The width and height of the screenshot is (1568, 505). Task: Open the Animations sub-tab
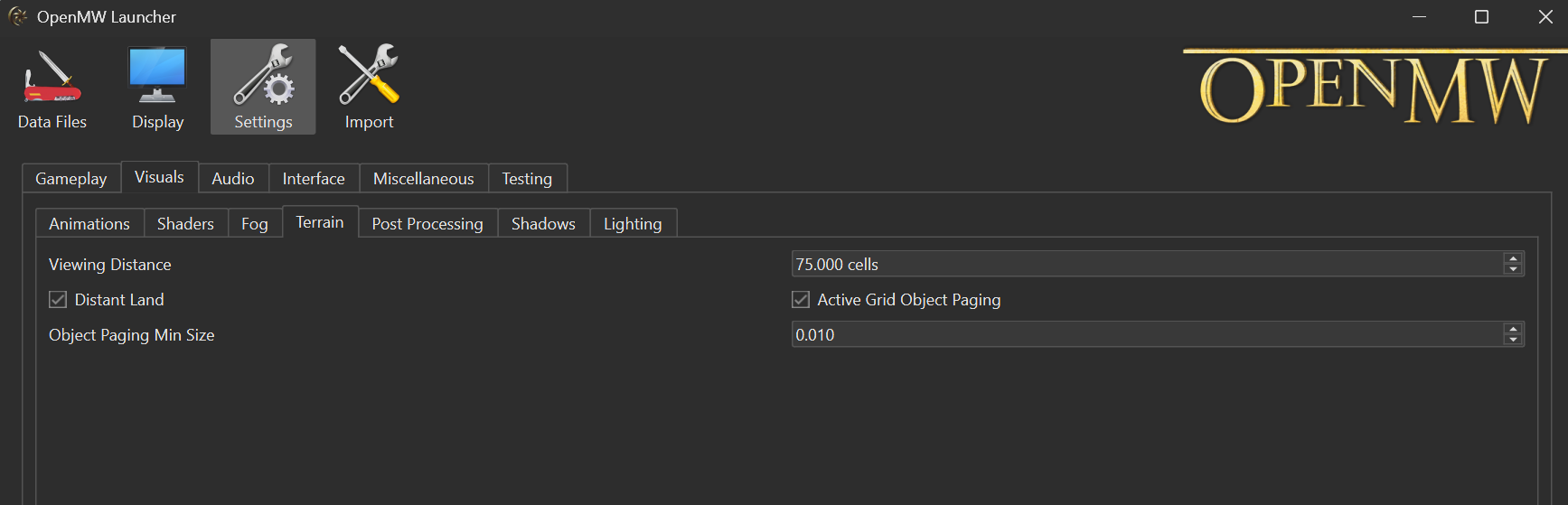89,224
